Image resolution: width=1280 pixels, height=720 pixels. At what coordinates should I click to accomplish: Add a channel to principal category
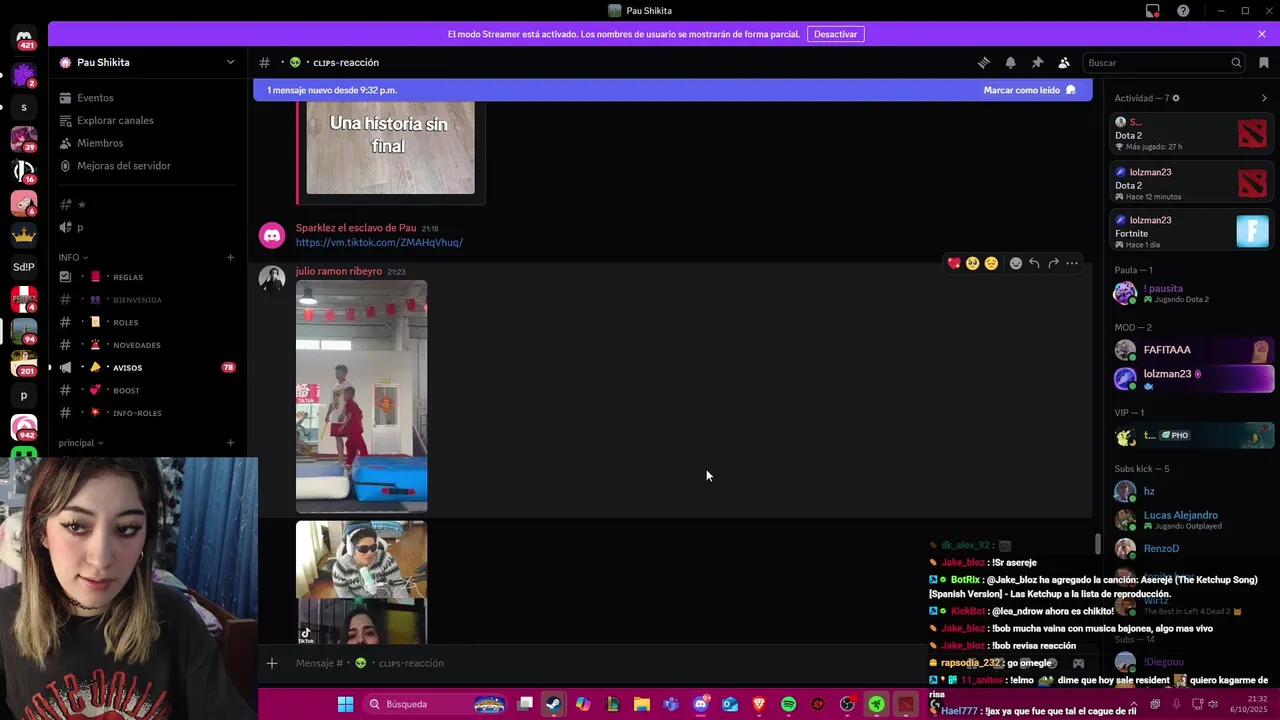(230, 443)
